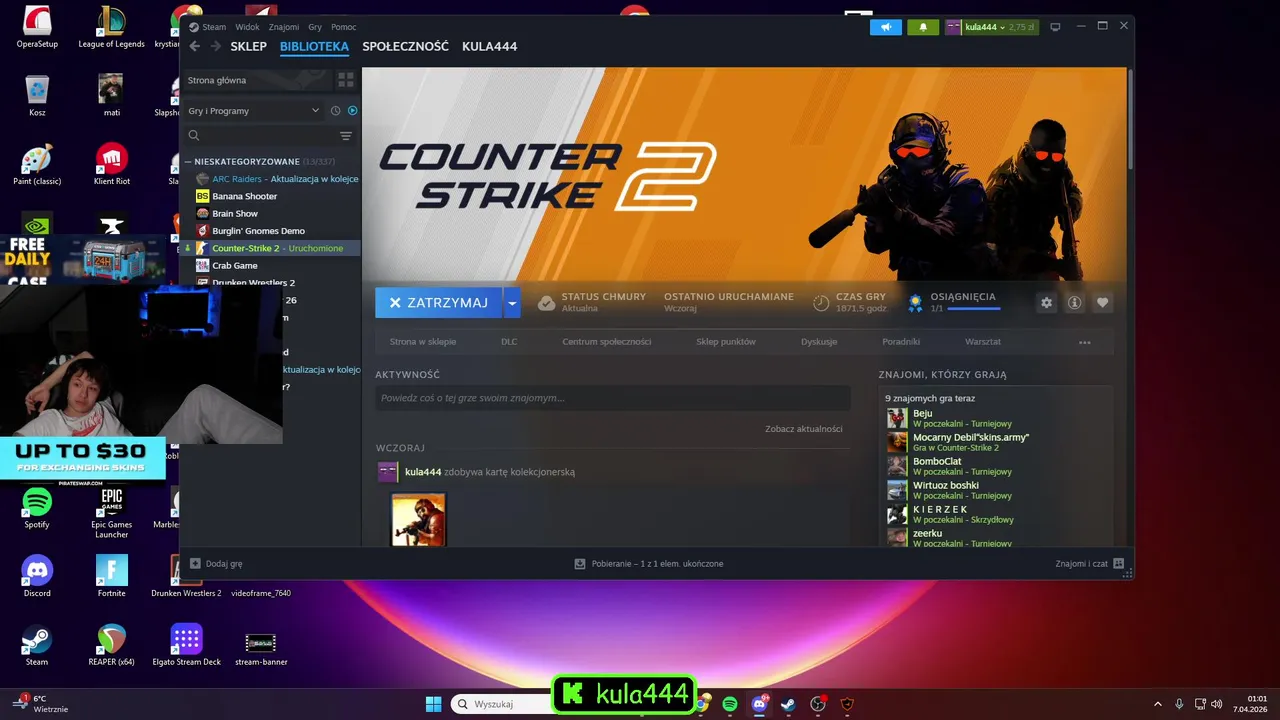Toggle collections grid view beside Strona główna

346,80
